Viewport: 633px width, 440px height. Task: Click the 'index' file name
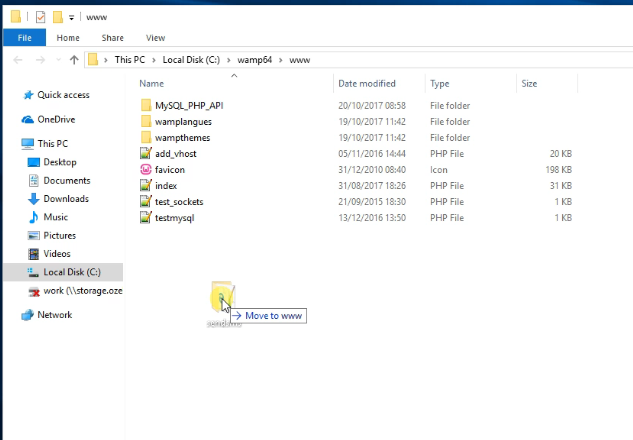click(x=166, y=186)
